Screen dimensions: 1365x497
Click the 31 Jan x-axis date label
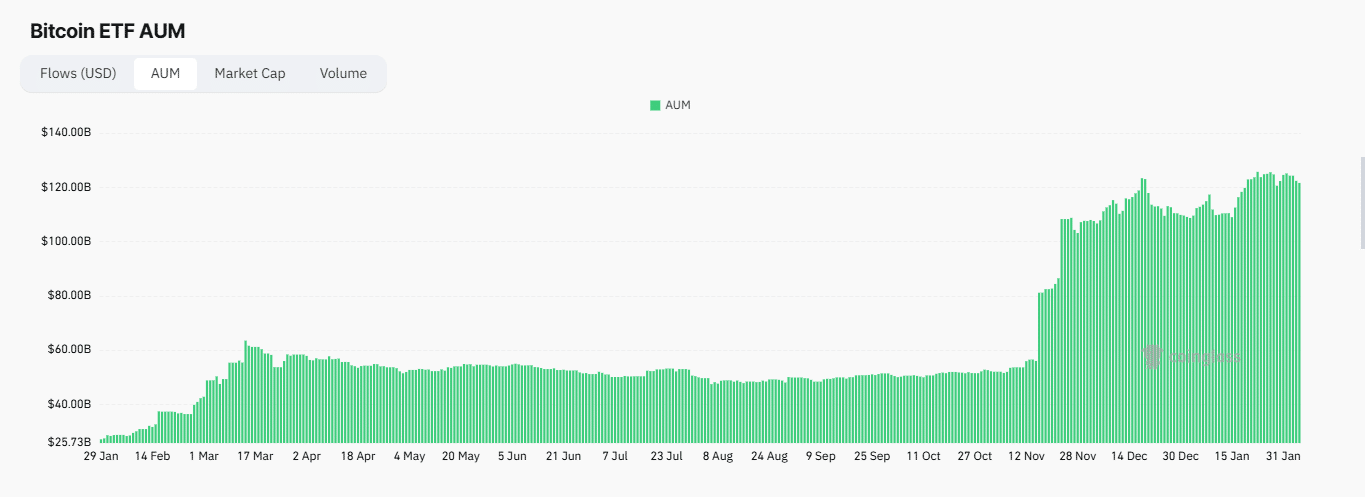pos(1284,456)
